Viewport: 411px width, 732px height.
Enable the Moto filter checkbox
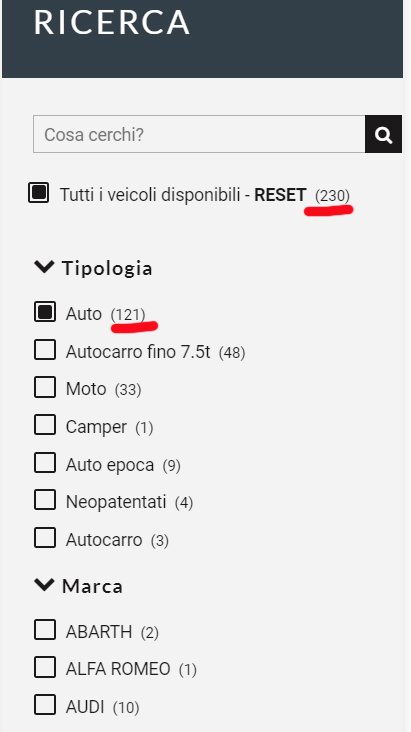[45, 387]
